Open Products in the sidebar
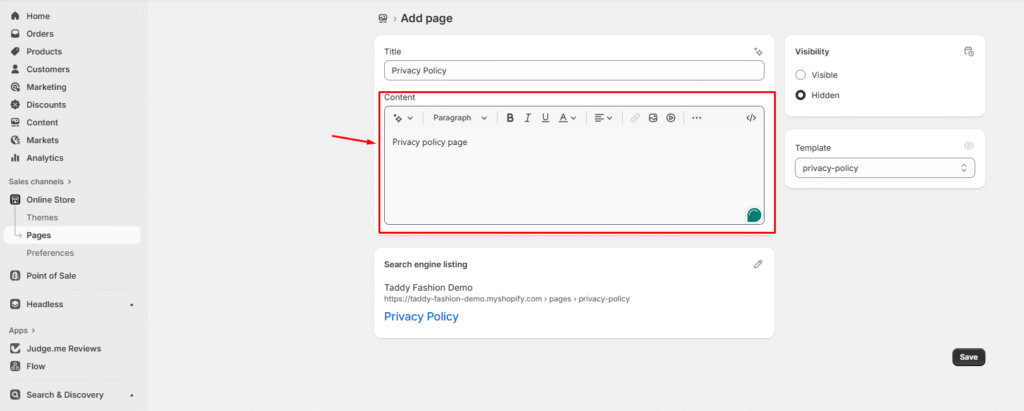Viewport: 1024px width, 411px height. pyautogui.click(x=44, y=52)
